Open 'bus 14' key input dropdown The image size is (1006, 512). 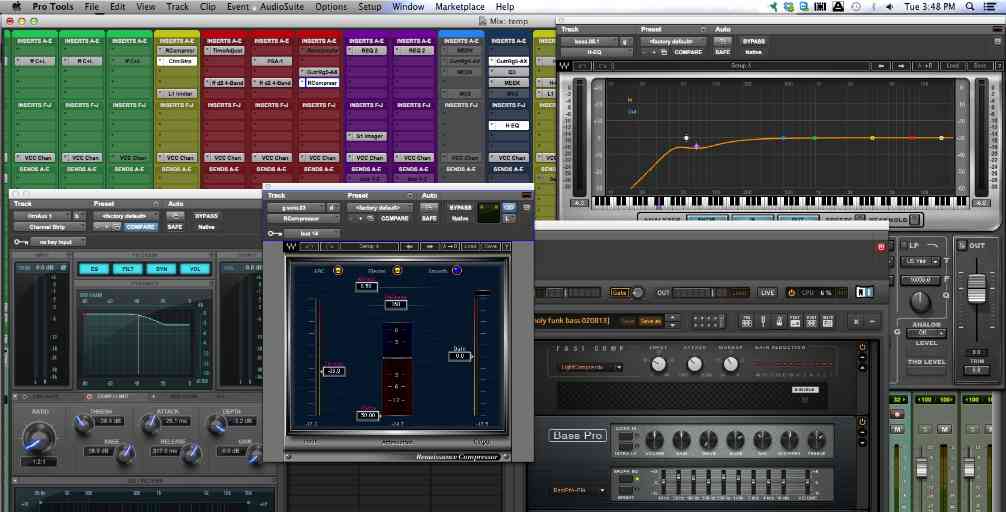click(311, 234)
